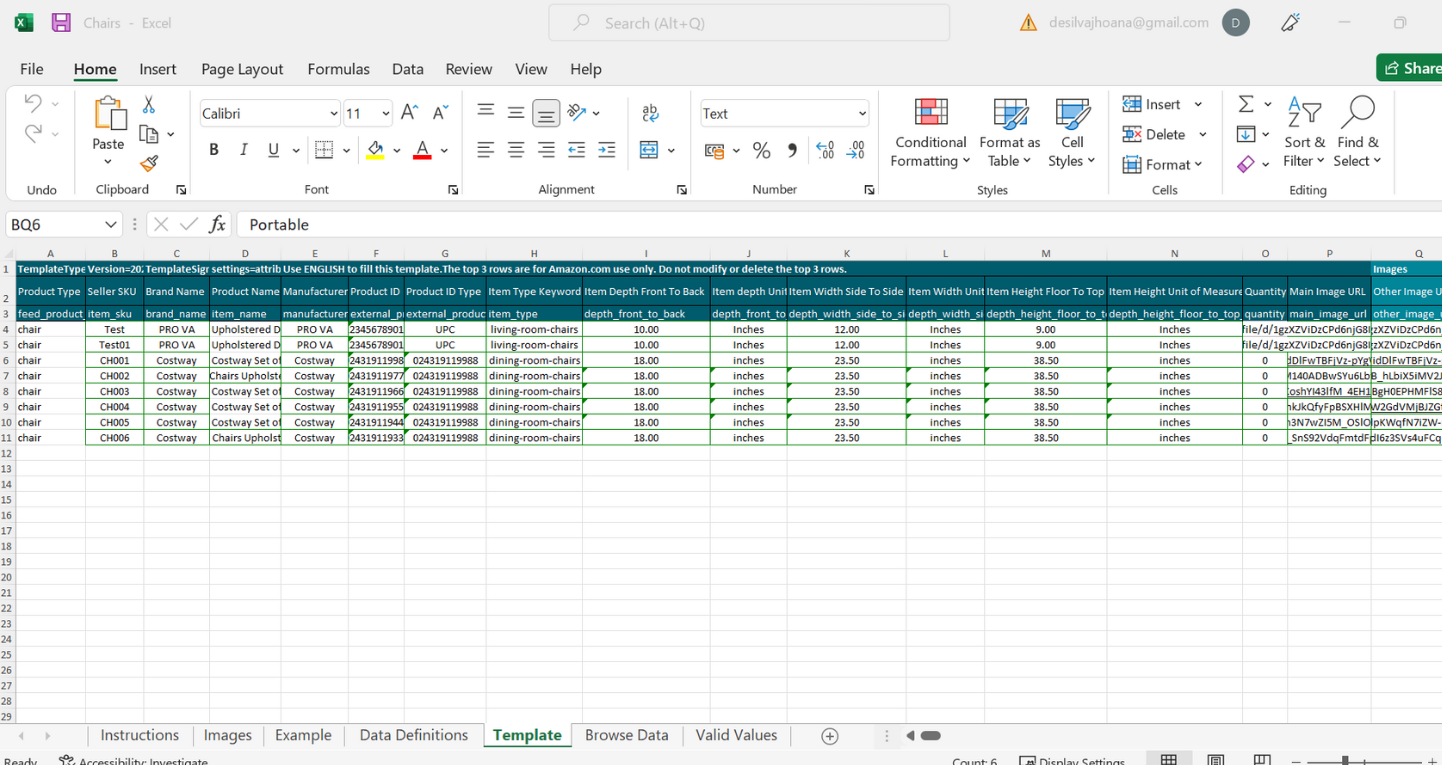1442x765 pixels.
Task: Click the Fill down icon
Action: tap(1246, 134)
